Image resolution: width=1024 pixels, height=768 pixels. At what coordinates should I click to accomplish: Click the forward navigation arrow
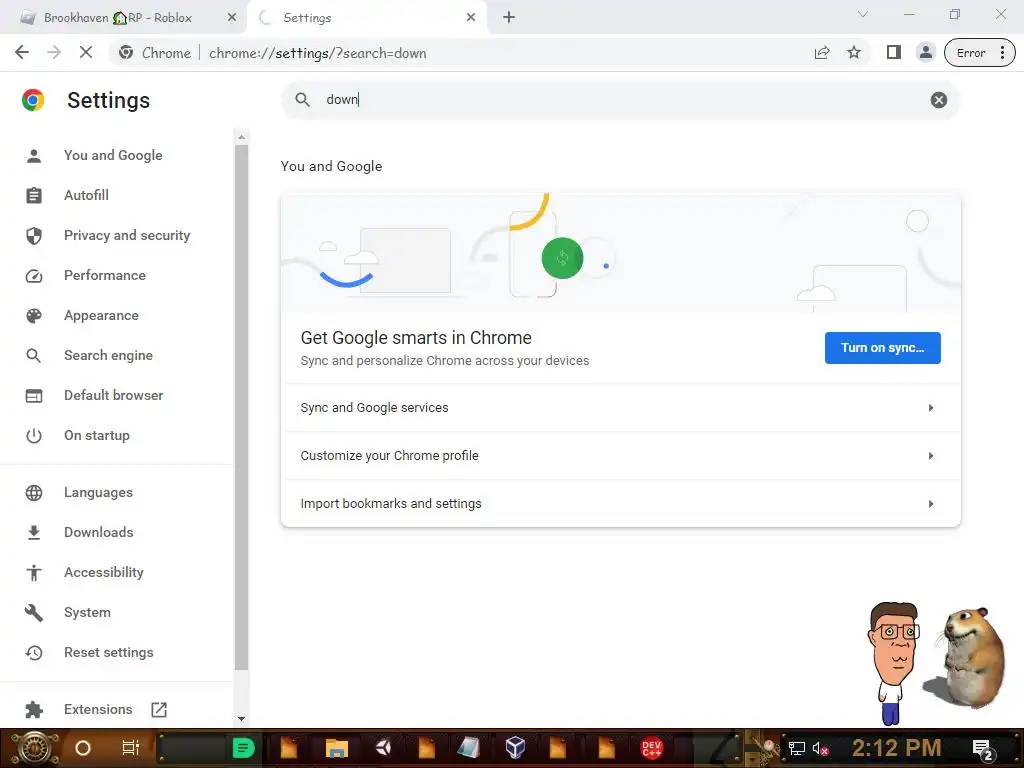pyautogui.click(x=54, y=52)
